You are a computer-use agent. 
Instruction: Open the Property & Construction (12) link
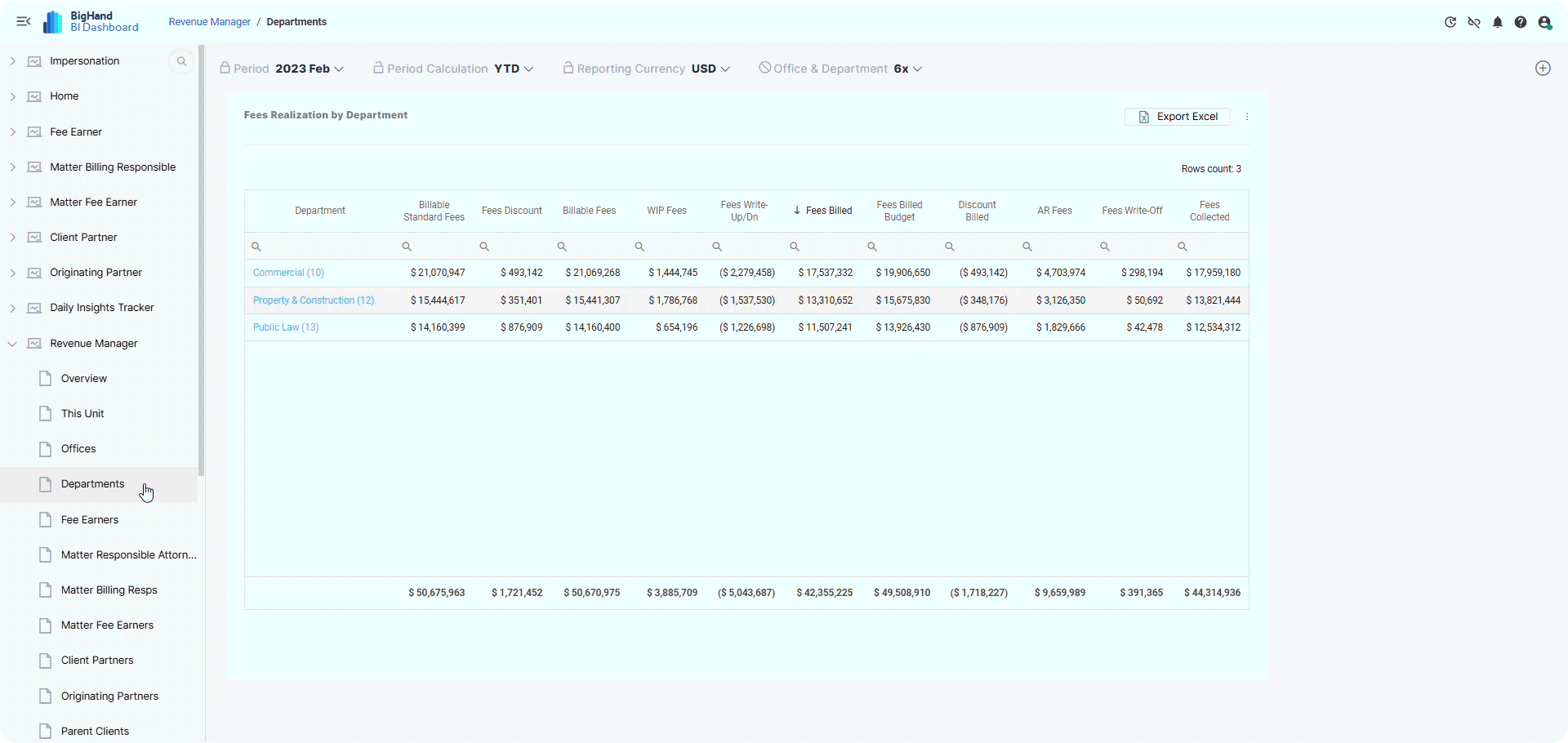[314, 300]
